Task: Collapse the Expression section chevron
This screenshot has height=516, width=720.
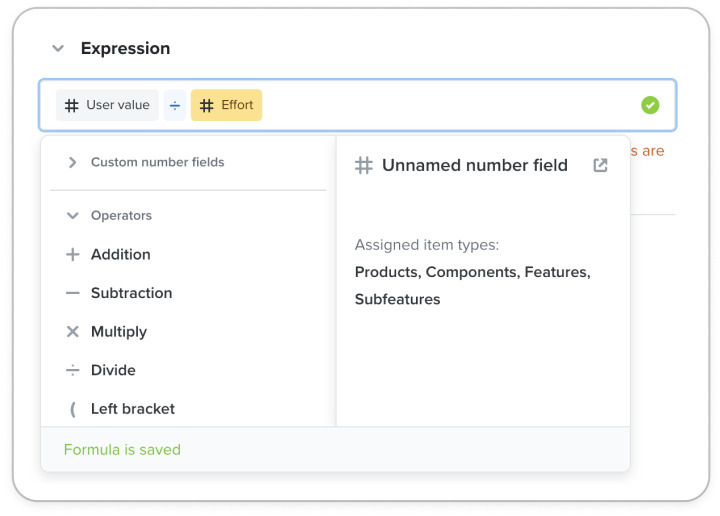Action: (58, 48)
